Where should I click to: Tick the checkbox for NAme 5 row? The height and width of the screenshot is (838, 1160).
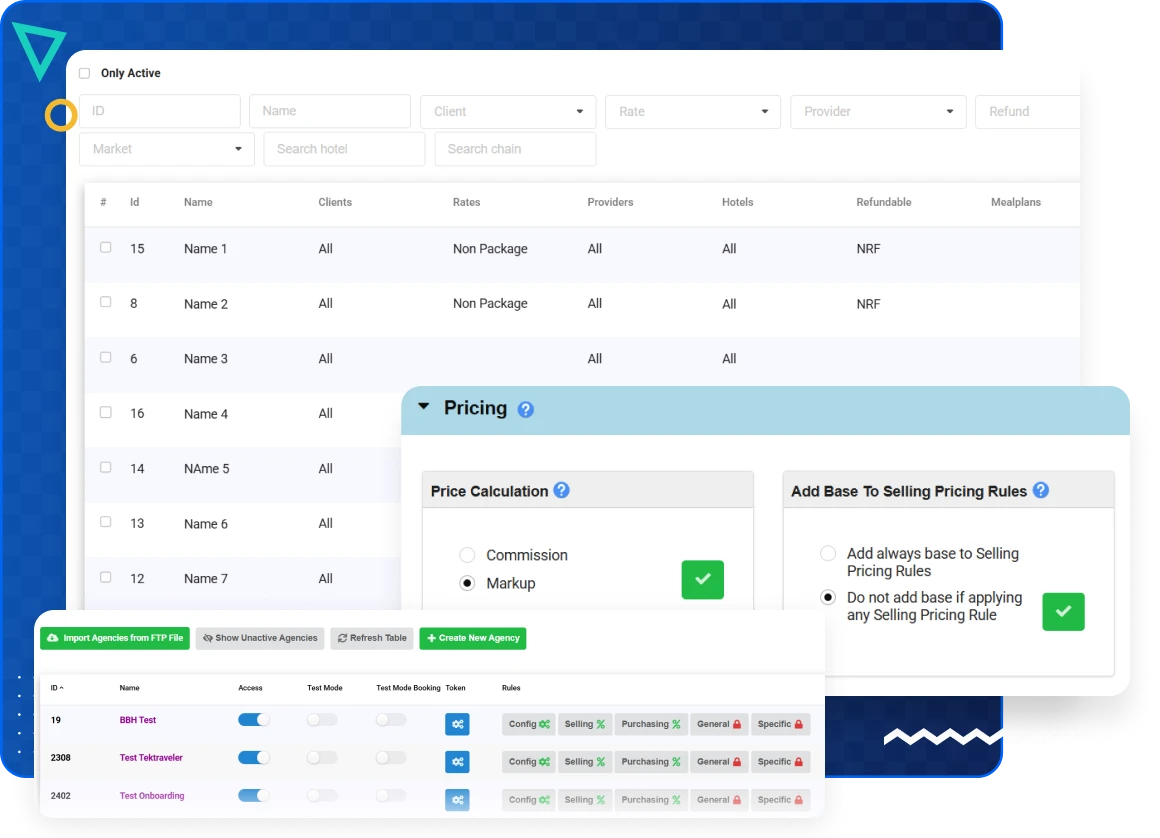(x=106, y=467)
